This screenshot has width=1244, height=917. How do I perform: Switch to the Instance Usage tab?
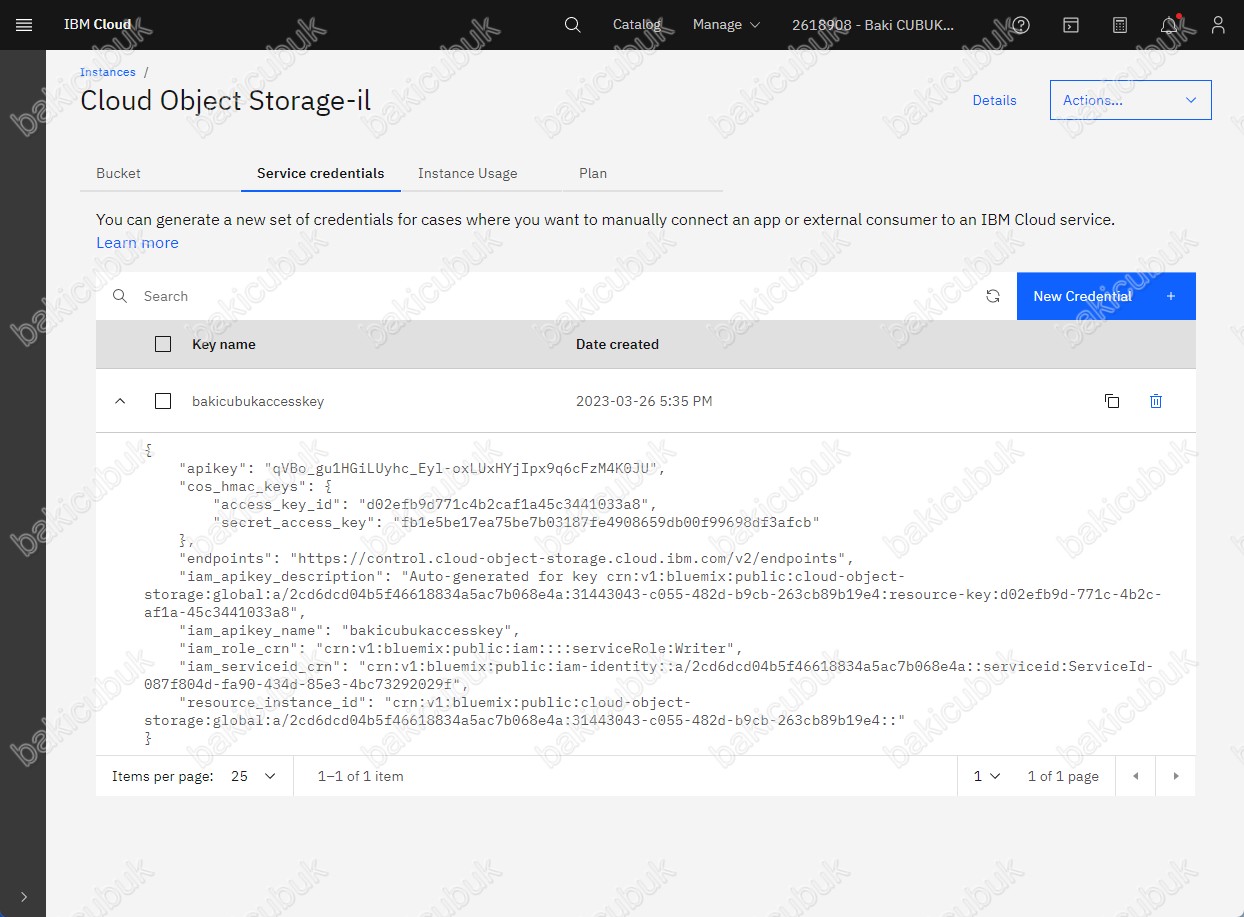click(x=467, y=173)
